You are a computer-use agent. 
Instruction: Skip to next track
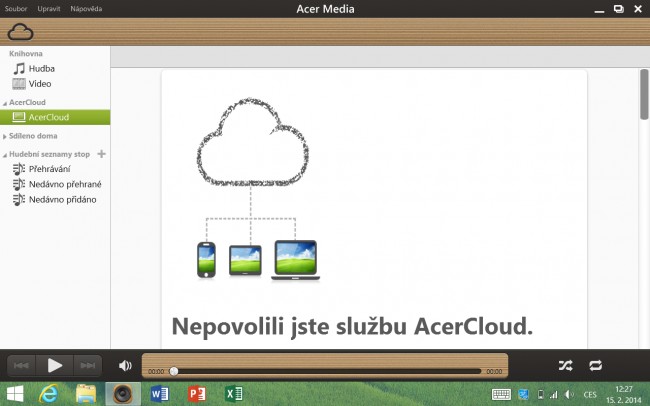point(87,365)
